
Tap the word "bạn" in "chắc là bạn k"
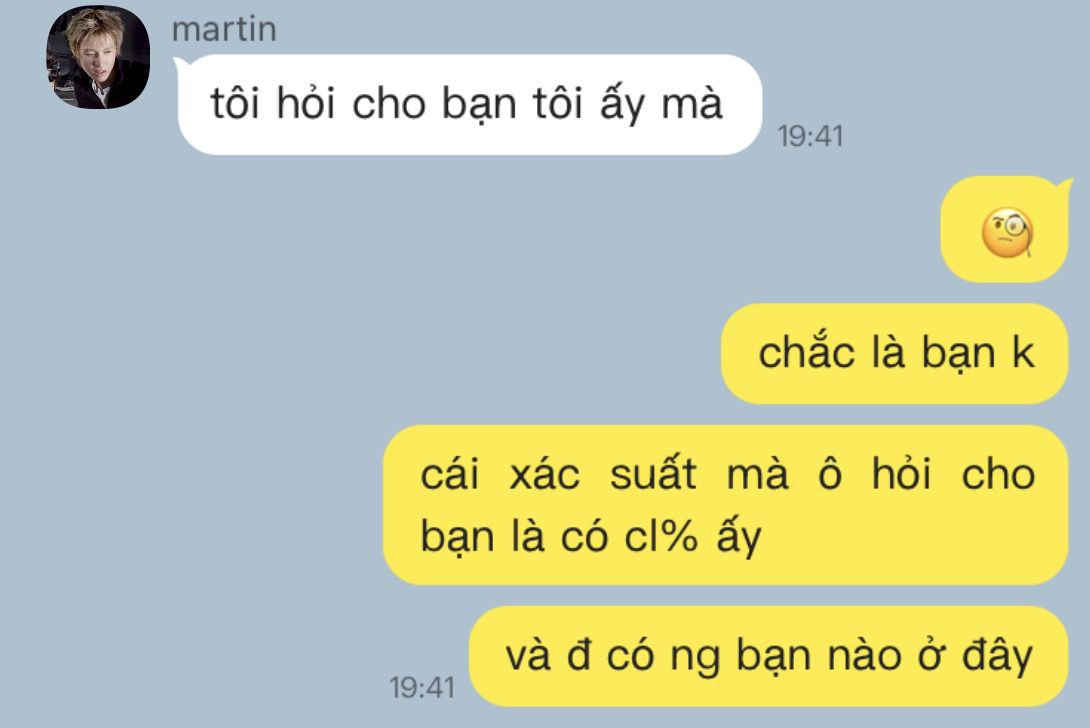coord(959,354)
